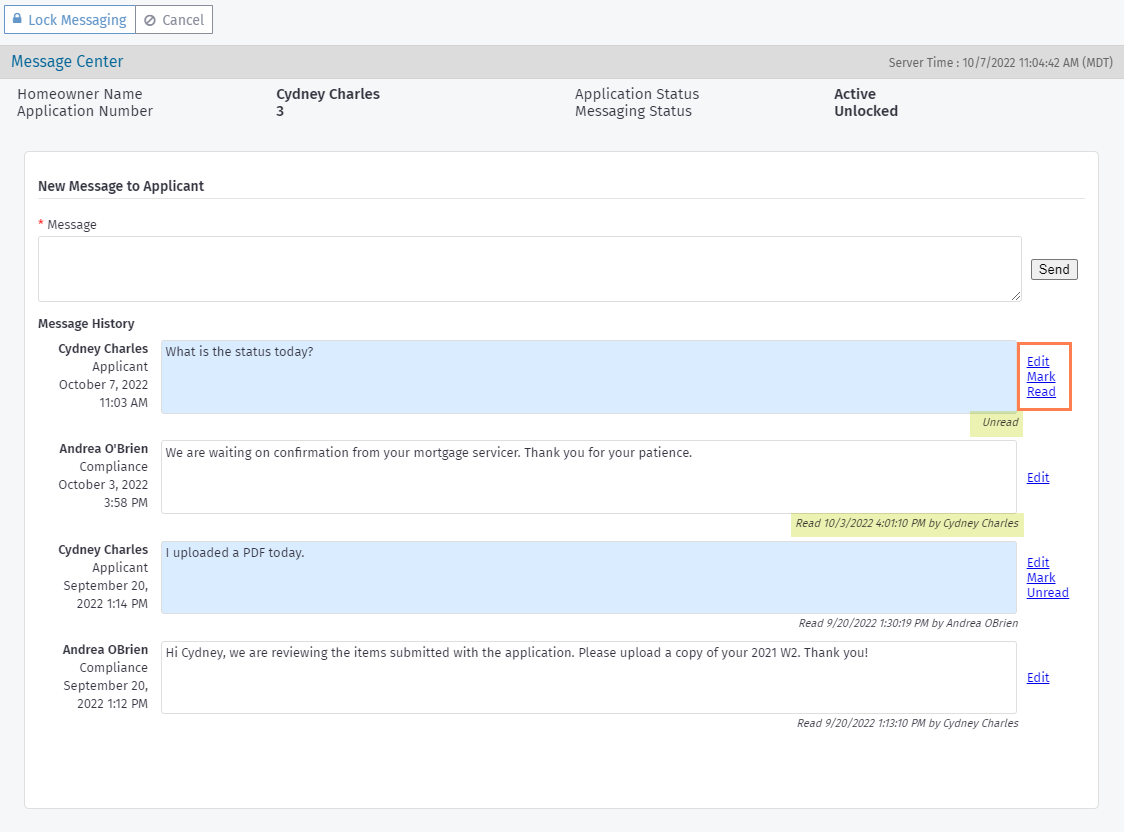Edit Cydney's 'What is the status today?' message
Viewport: 1124px width, 832px height.
[1037, 361]
